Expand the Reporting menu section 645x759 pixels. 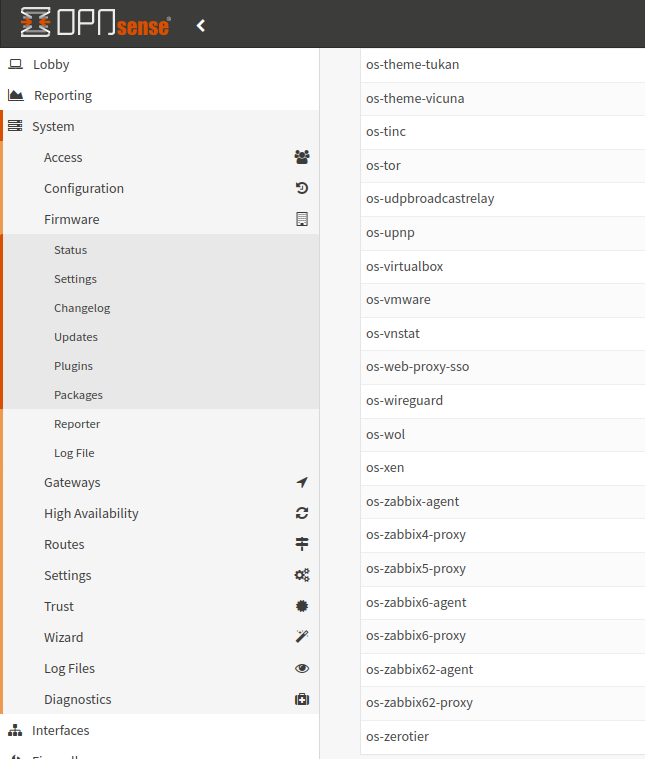[62, 96]
